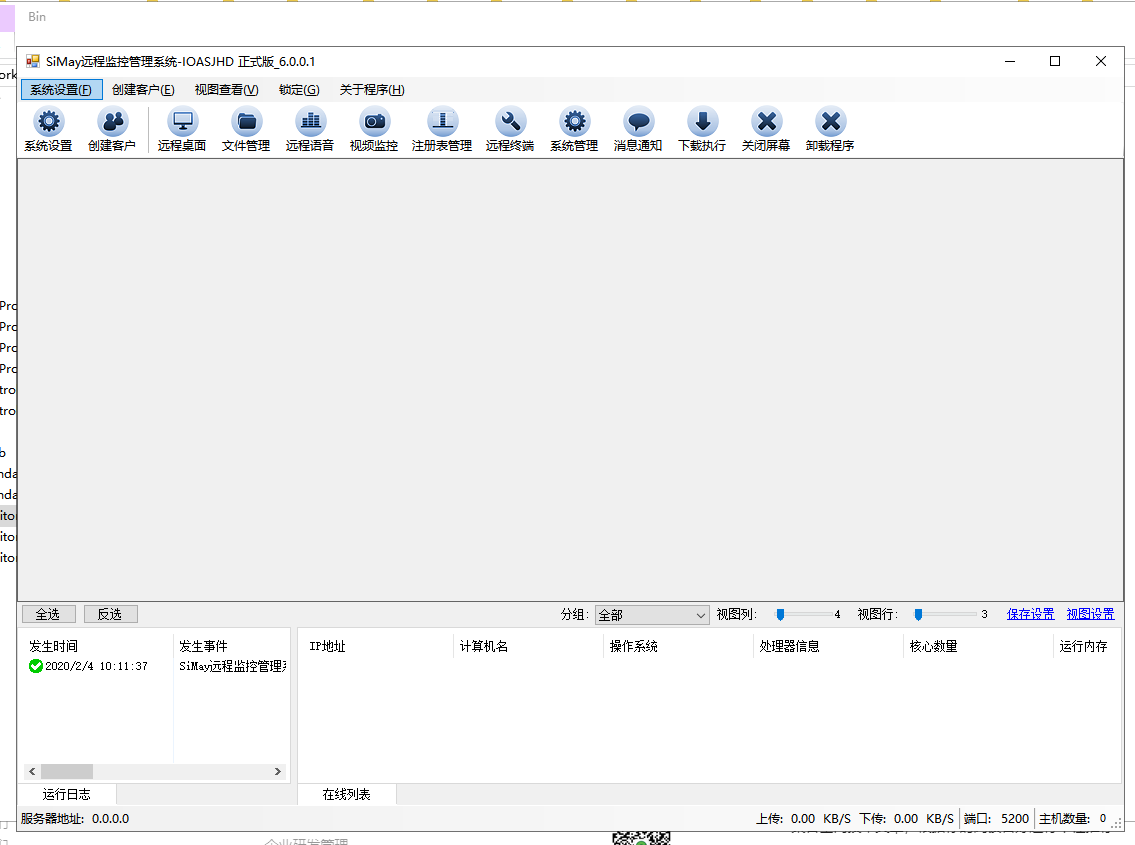Click 下传 0.00 KB/S status entry
1135x845 pixels.
point(906,819)
